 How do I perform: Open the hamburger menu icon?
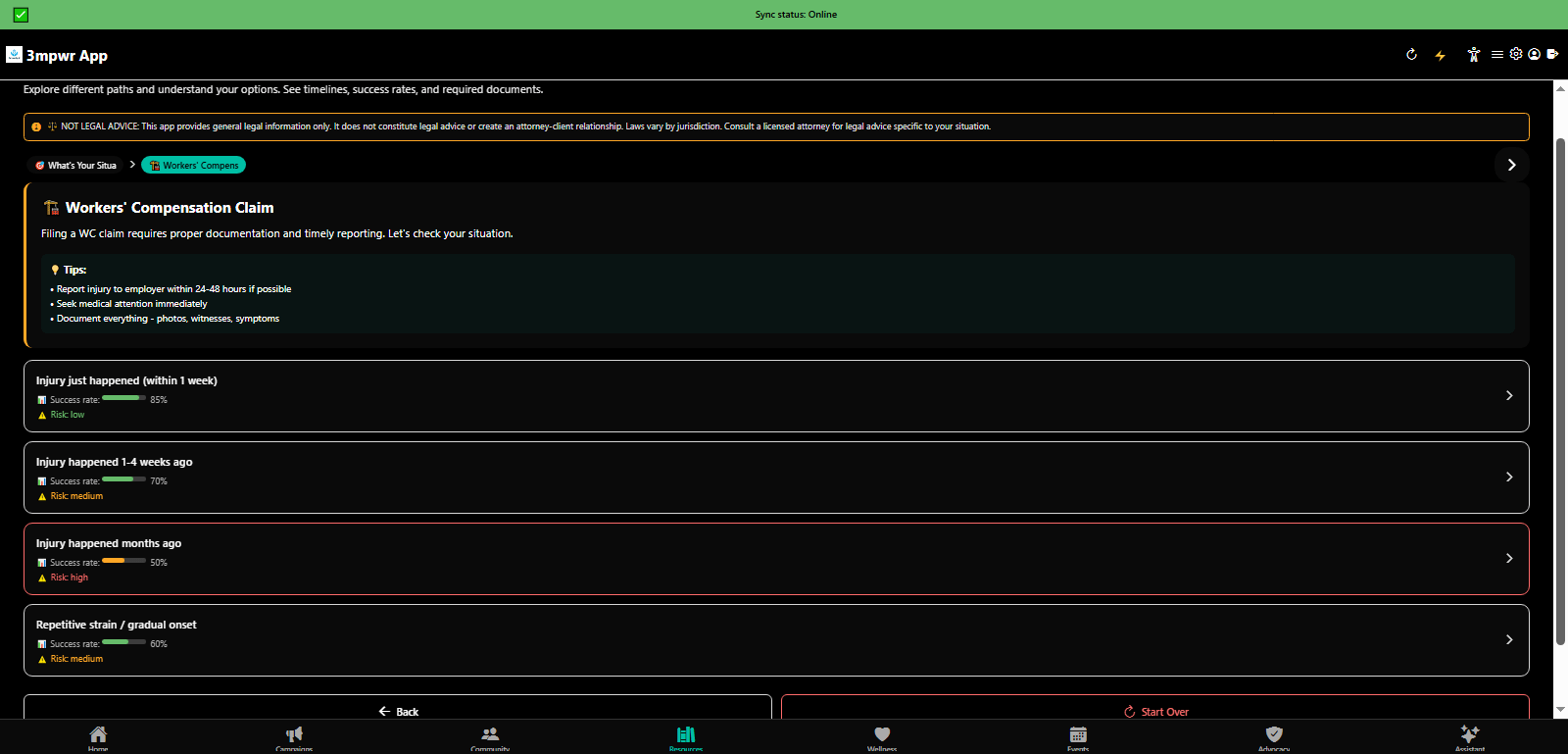1496,55
